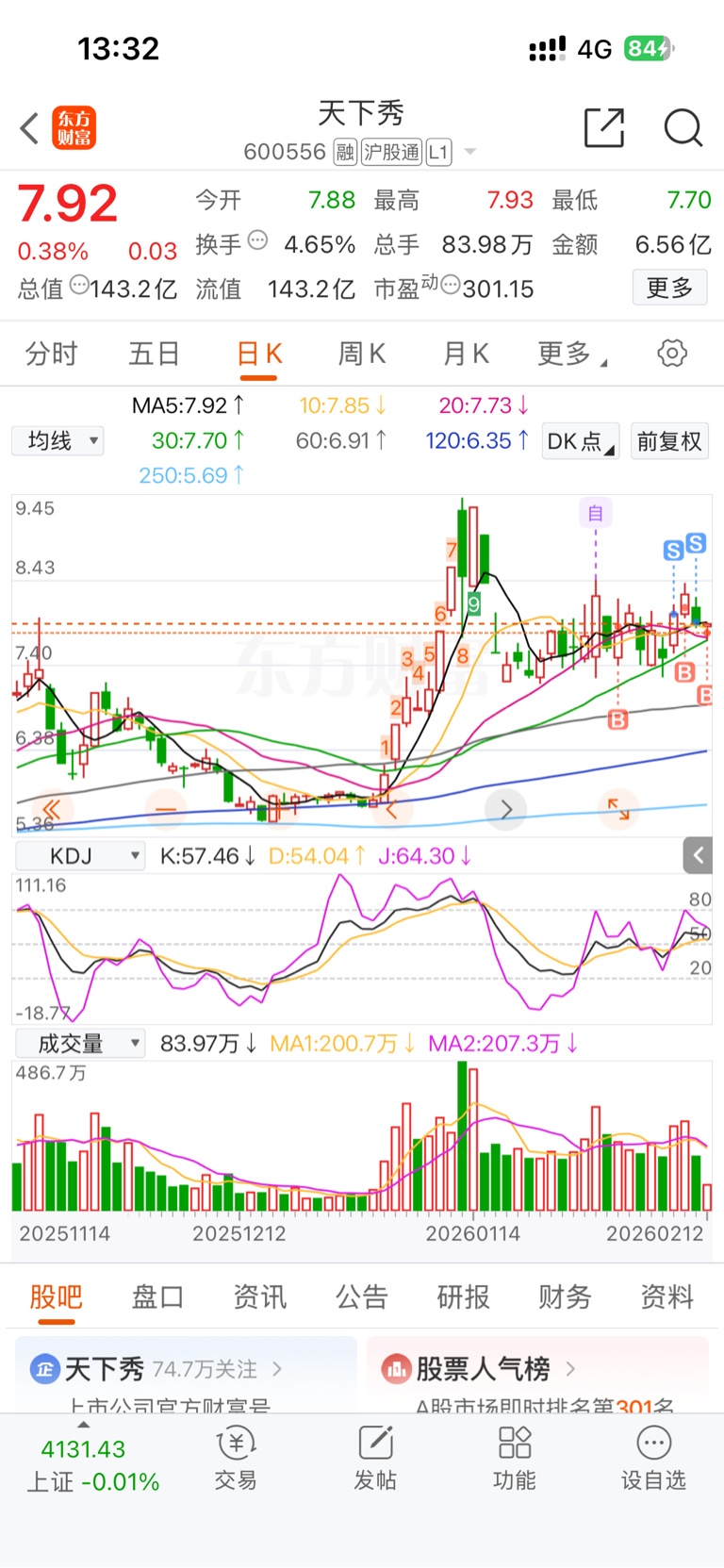Screen dimensions: 724x1568
Task: Tap the 250:5.69 moving average value
Action: [x=191, y=475]
